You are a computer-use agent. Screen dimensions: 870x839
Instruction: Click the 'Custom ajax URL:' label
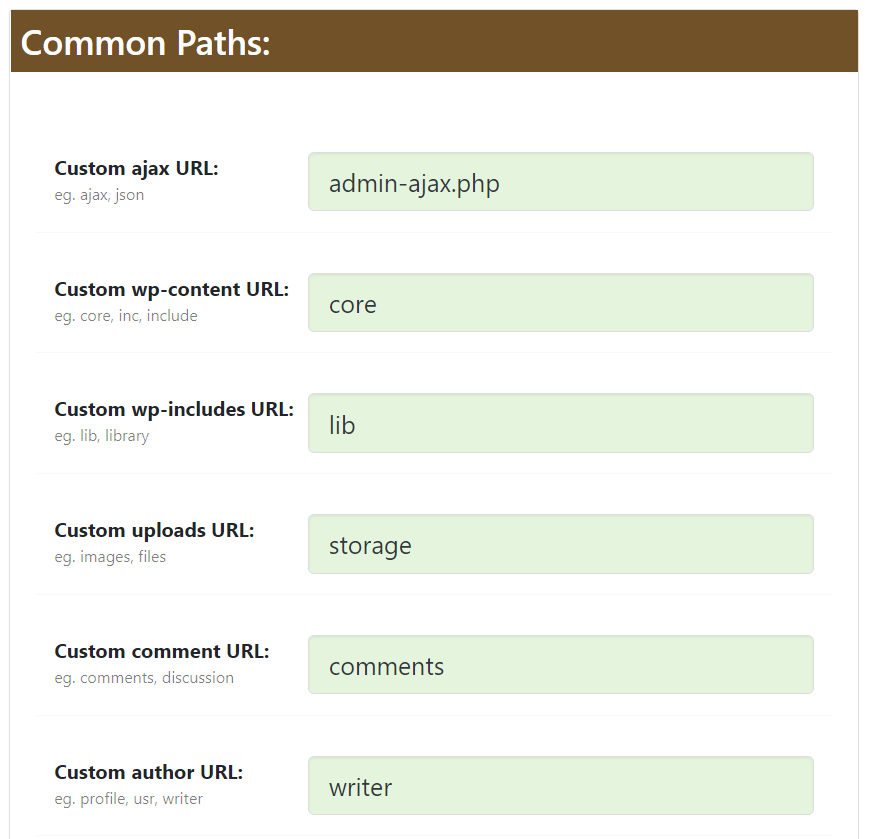click(136, 169)
